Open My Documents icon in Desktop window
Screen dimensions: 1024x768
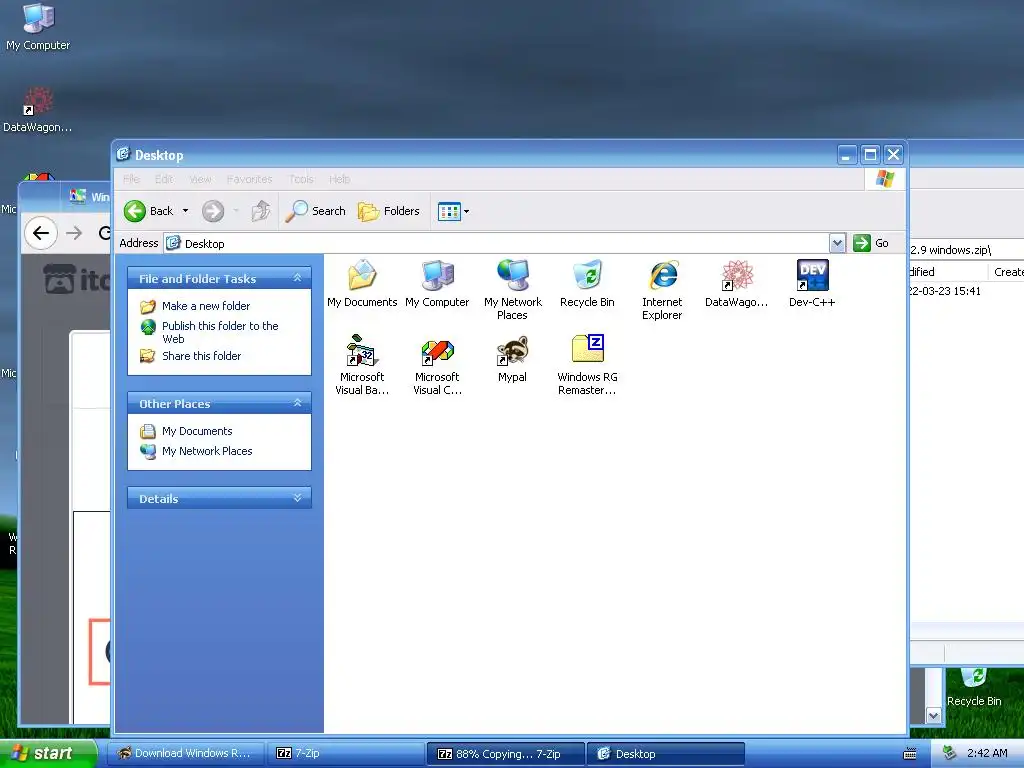362,283
